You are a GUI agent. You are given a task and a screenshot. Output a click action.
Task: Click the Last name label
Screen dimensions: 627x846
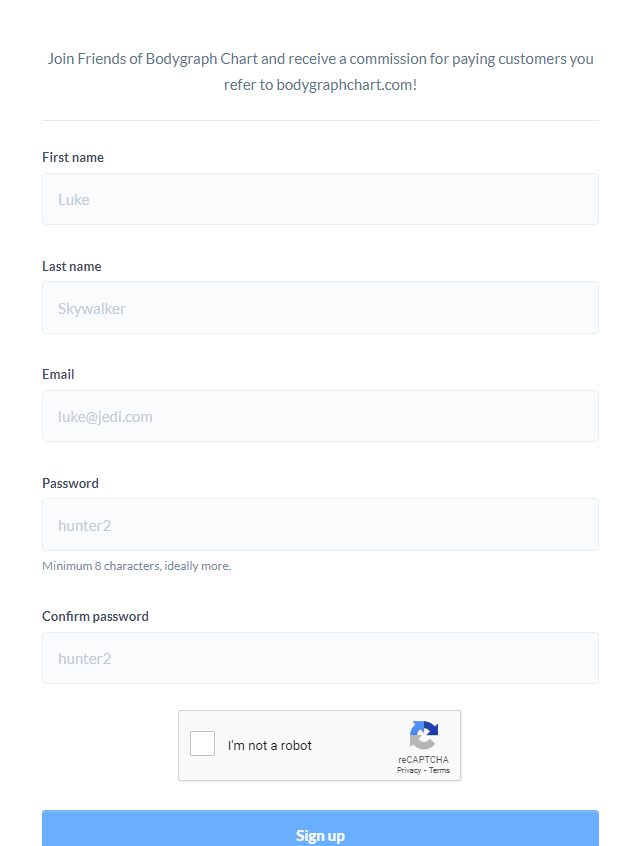coord(72,267)
